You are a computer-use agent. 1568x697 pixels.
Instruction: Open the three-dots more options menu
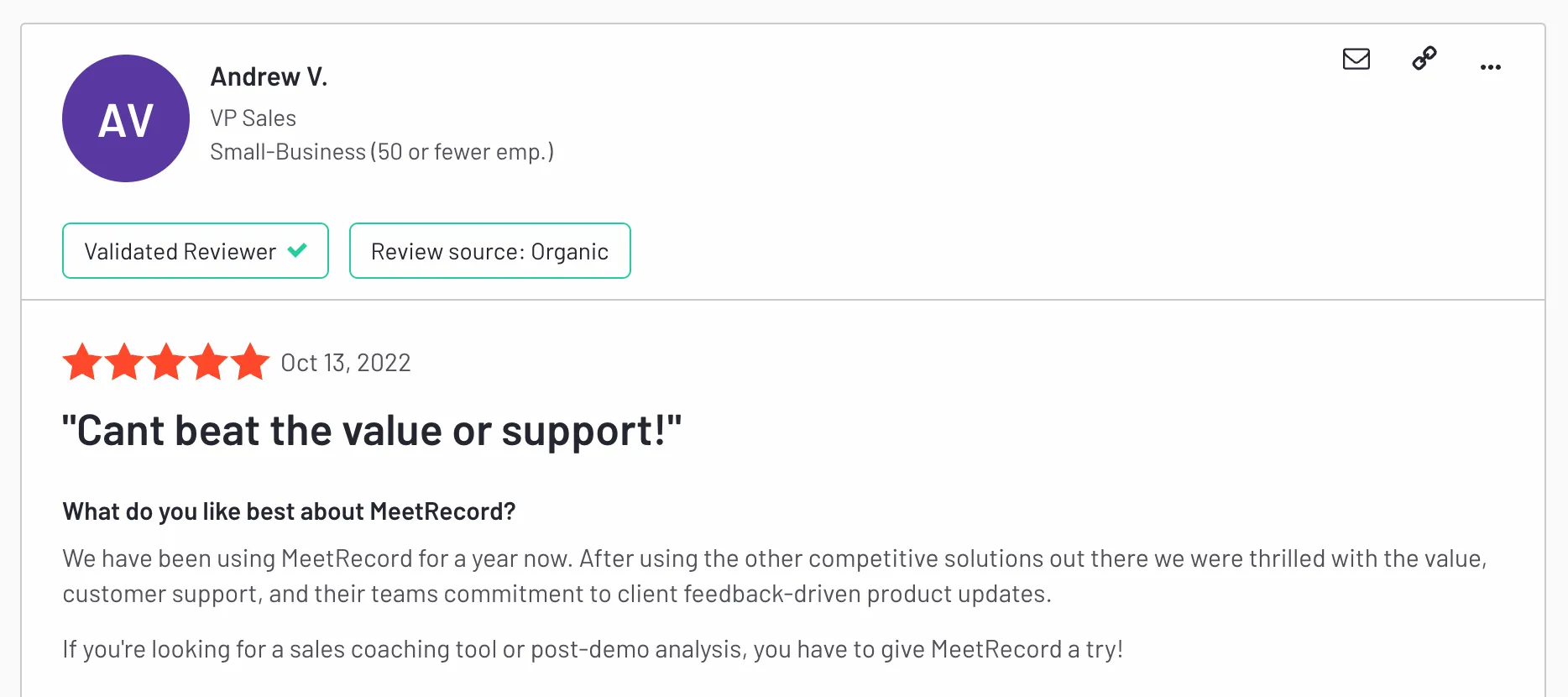coord(1491,67)
